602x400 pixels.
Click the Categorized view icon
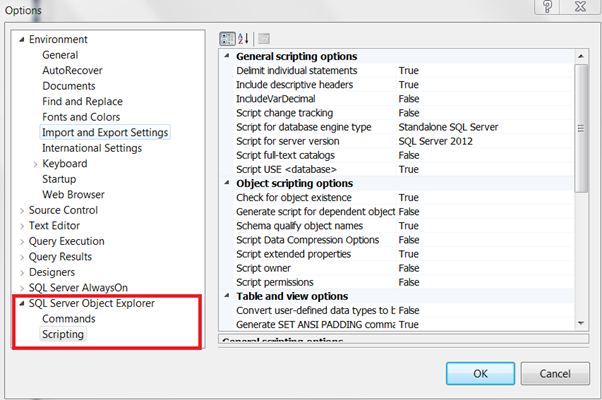226,39
